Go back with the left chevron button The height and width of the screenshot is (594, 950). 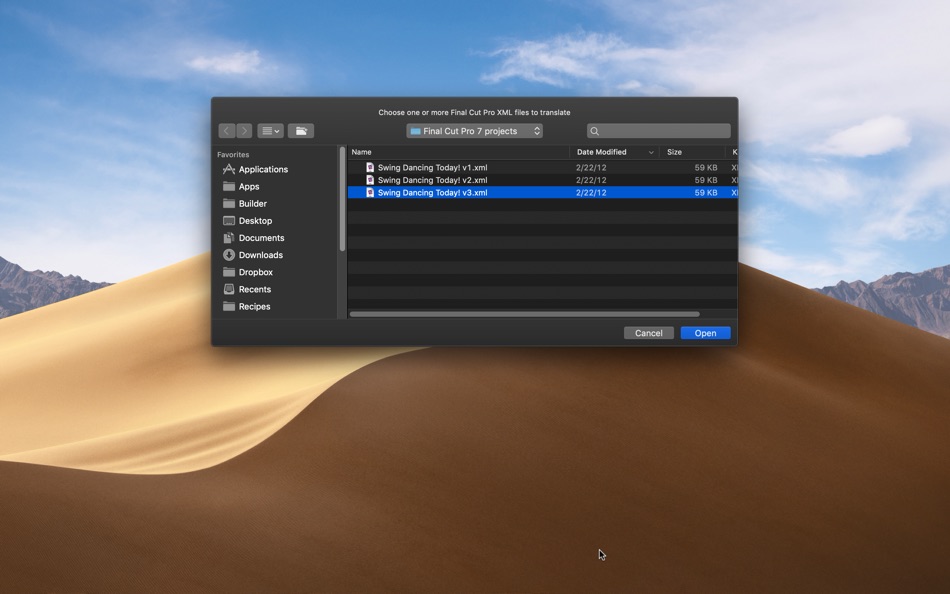(227, 131)
